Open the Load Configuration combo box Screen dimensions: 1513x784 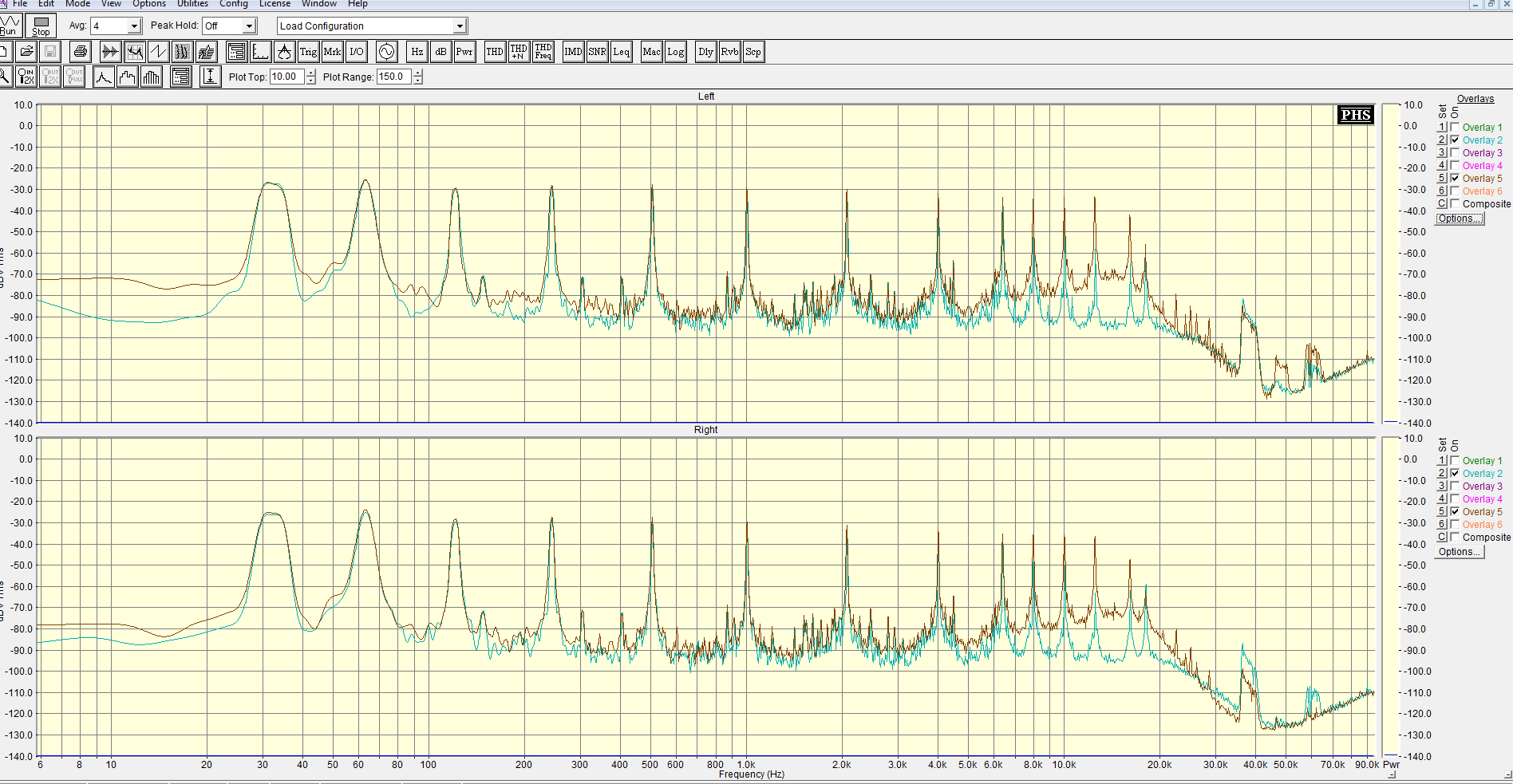460,26
